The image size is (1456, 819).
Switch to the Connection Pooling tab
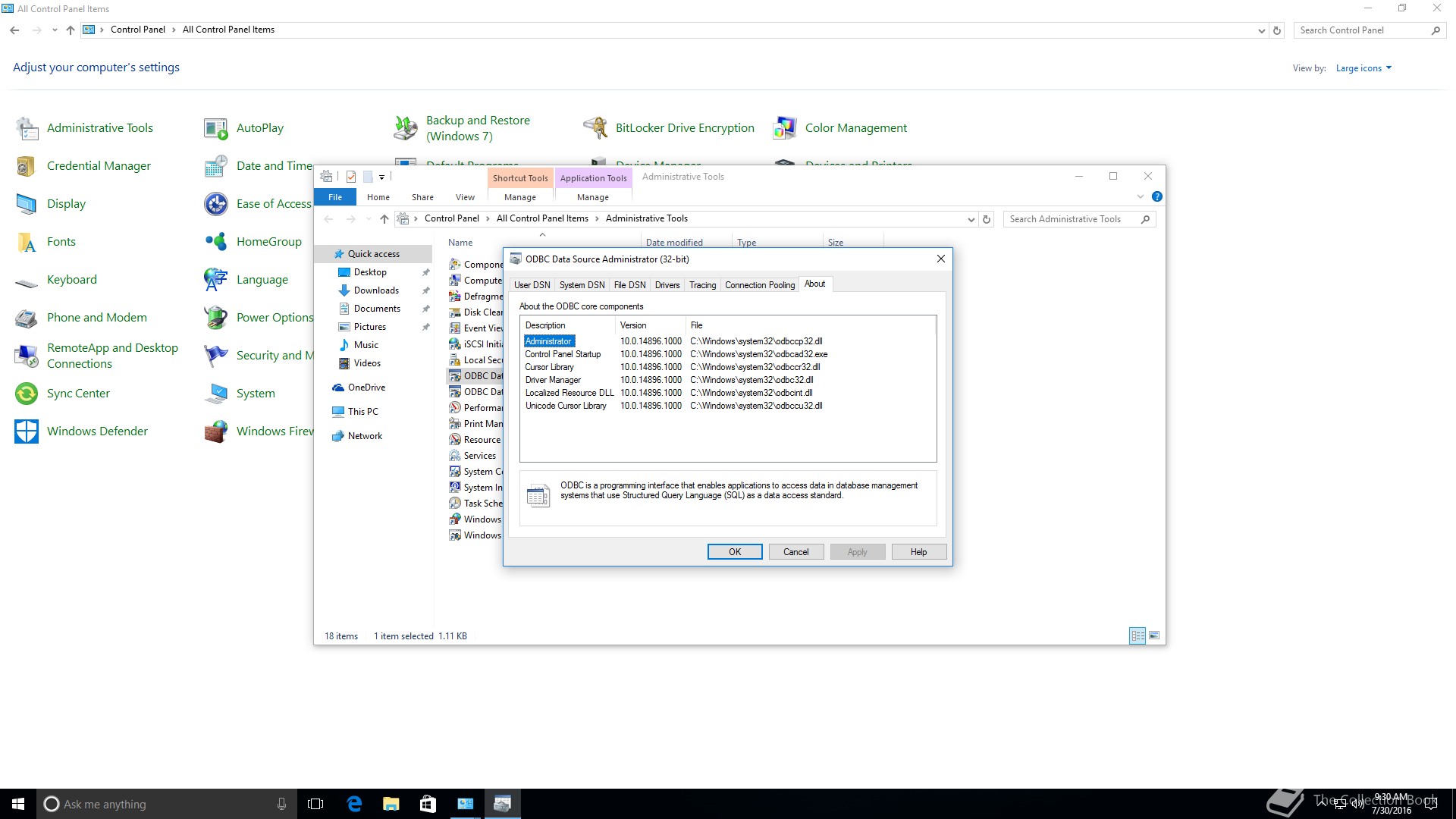[760, 285]
